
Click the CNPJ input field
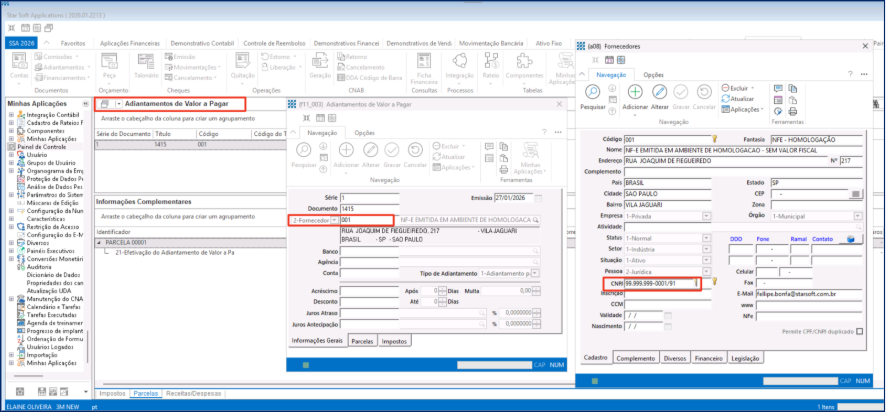pos(653,284)
